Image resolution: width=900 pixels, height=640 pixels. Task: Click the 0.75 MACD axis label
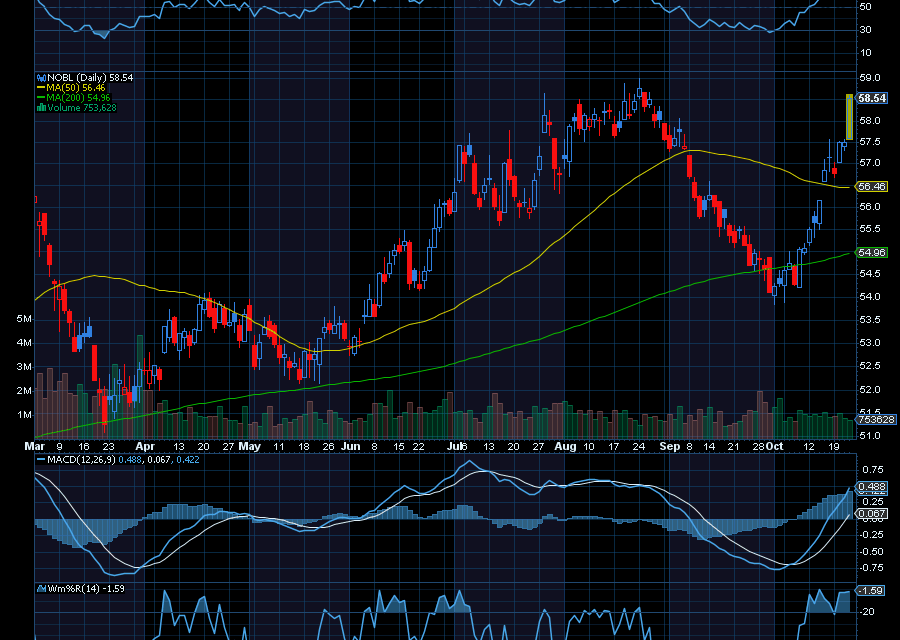(872, 470)
